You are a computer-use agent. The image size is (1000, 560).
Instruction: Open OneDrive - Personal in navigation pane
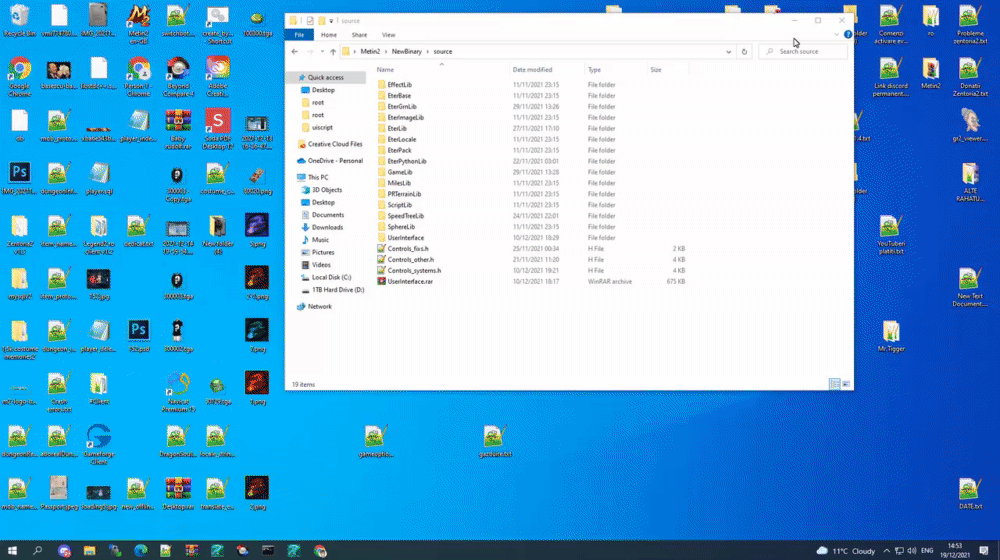335,161
